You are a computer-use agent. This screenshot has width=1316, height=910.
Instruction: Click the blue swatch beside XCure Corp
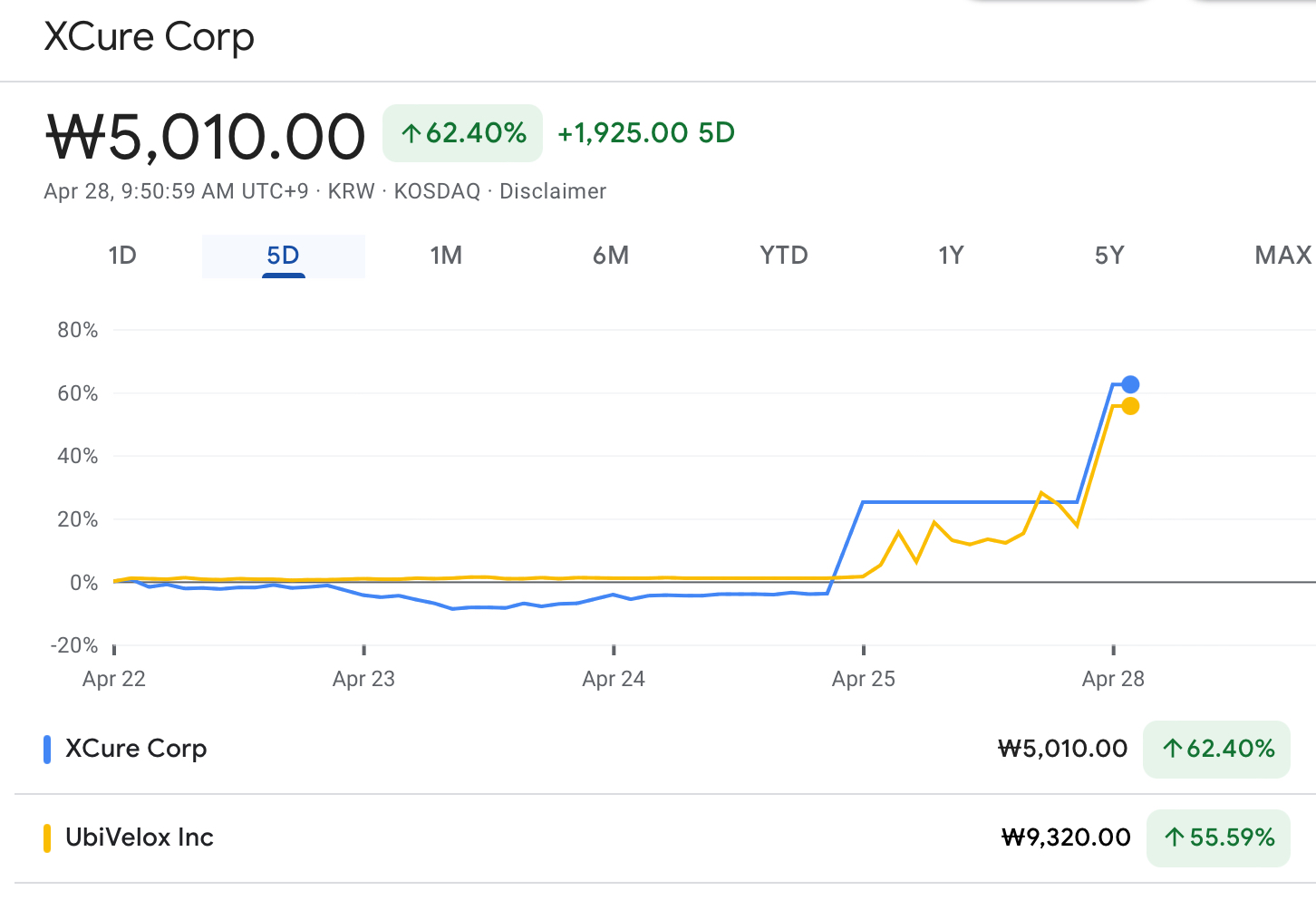coord(47,750)
